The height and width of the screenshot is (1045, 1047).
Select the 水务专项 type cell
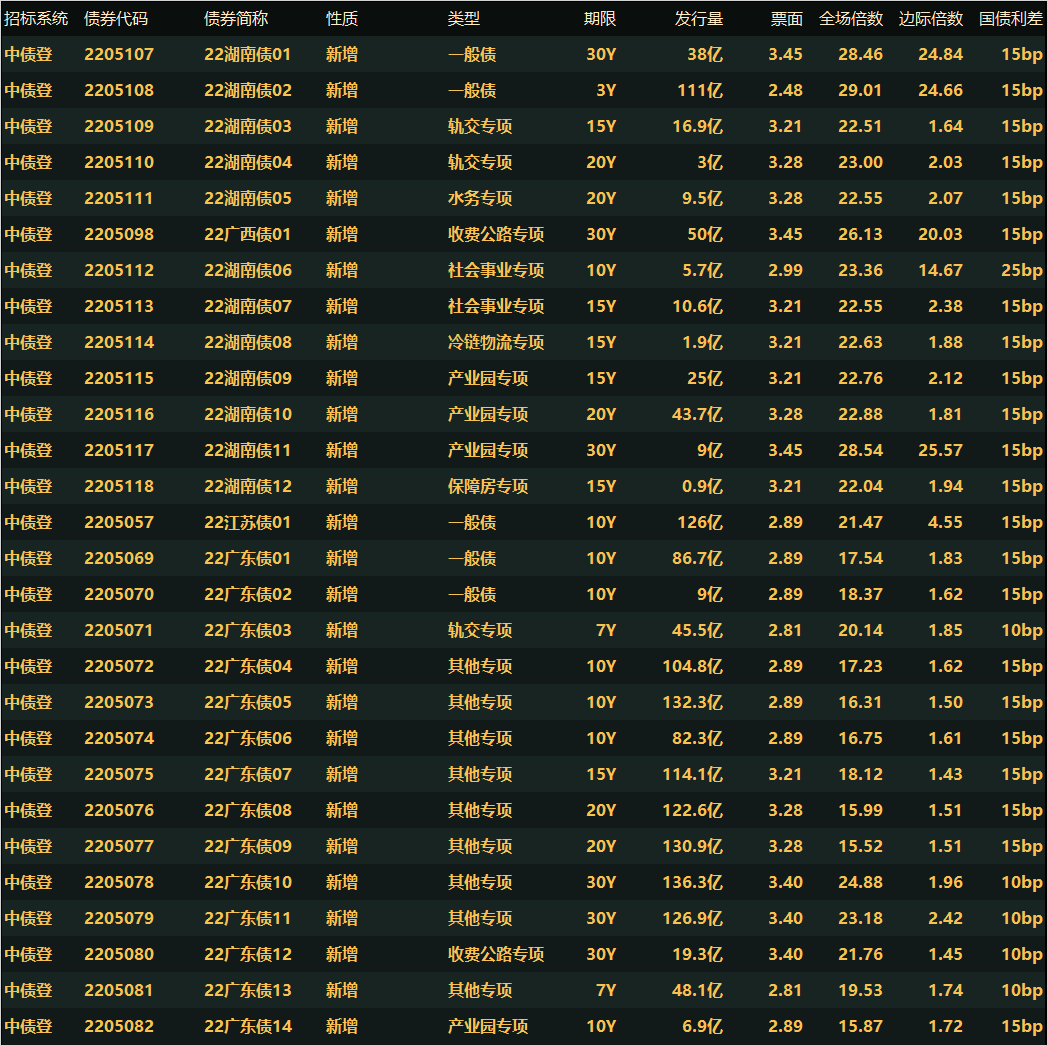click(x=480, y=198)
